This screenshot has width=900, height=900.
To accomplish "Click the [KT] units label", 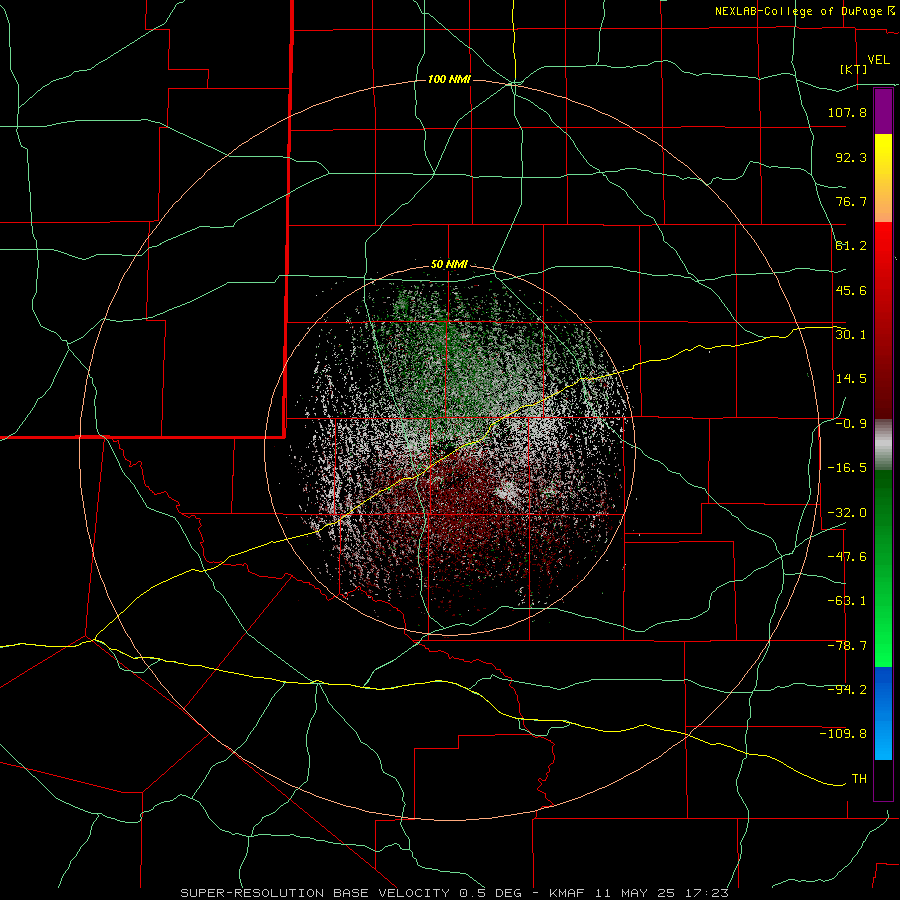I will pos(854,69).
